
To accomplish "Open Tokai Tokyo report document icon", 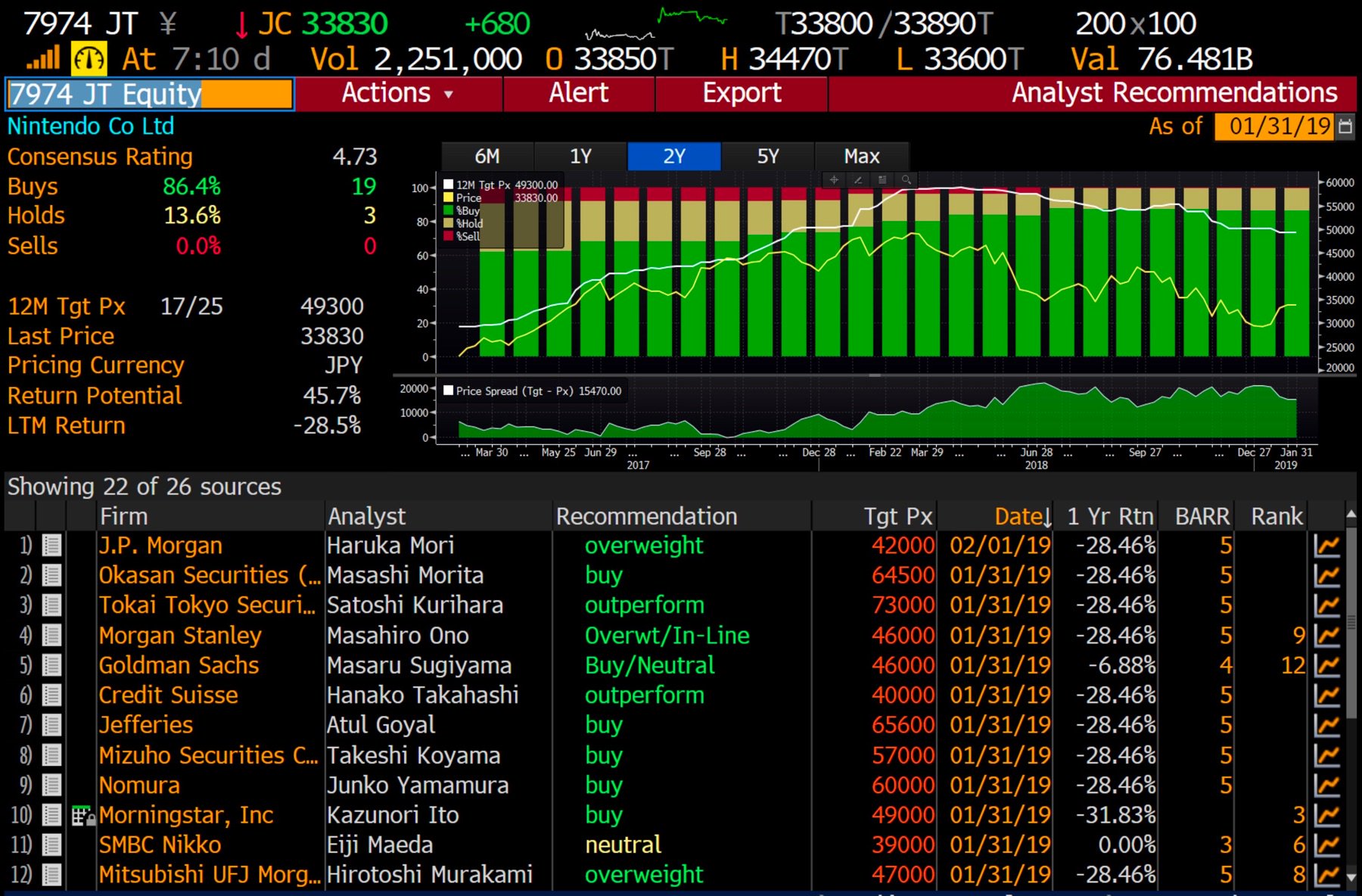I will point(51,605).
